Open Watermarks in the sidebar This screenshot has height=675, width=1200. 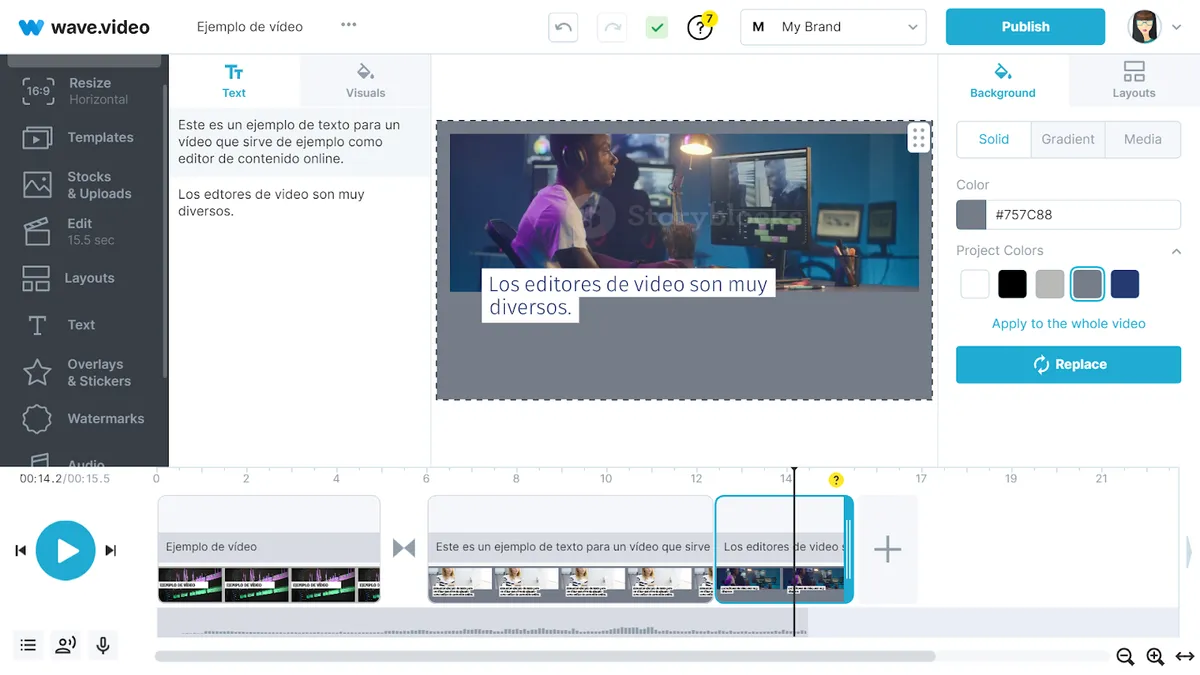84,419
